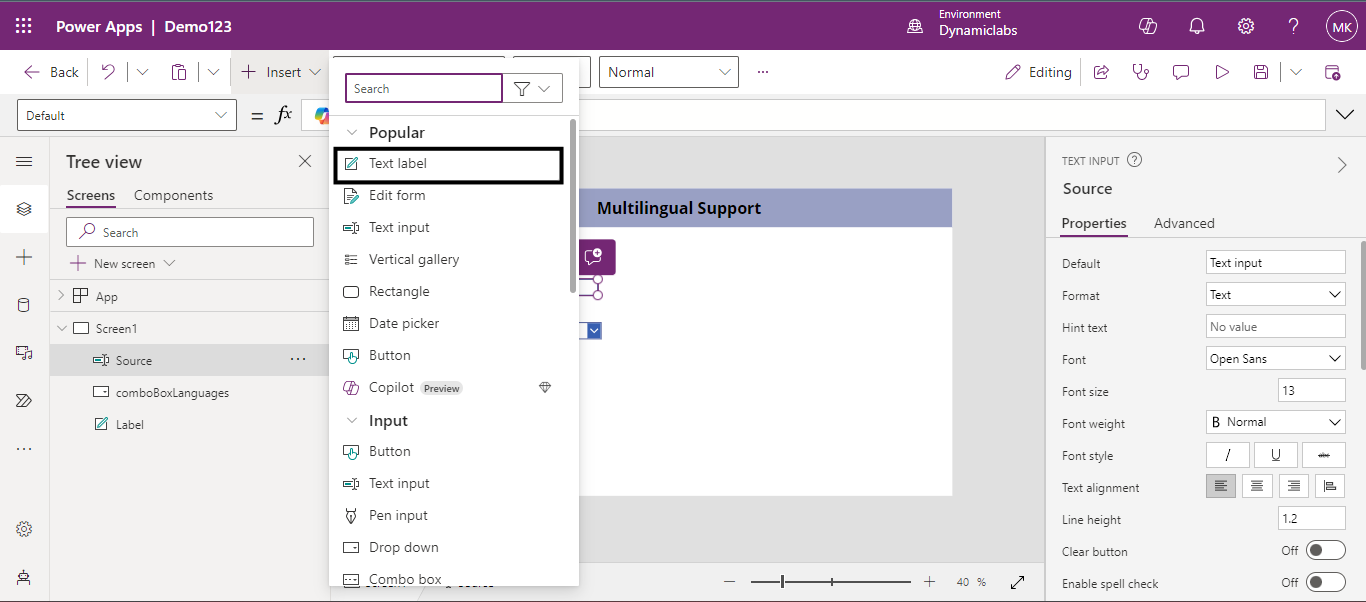Toggle the Clear button switch
1366x602 pixels.
[x=1326, y=551]
